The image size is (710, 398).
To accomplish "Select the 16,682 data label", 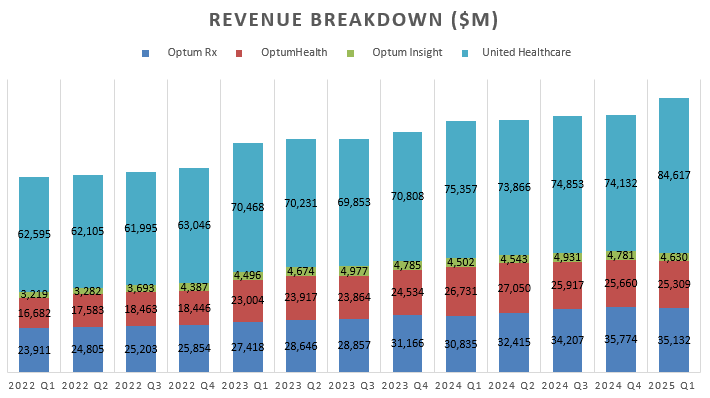I will 34,313.
